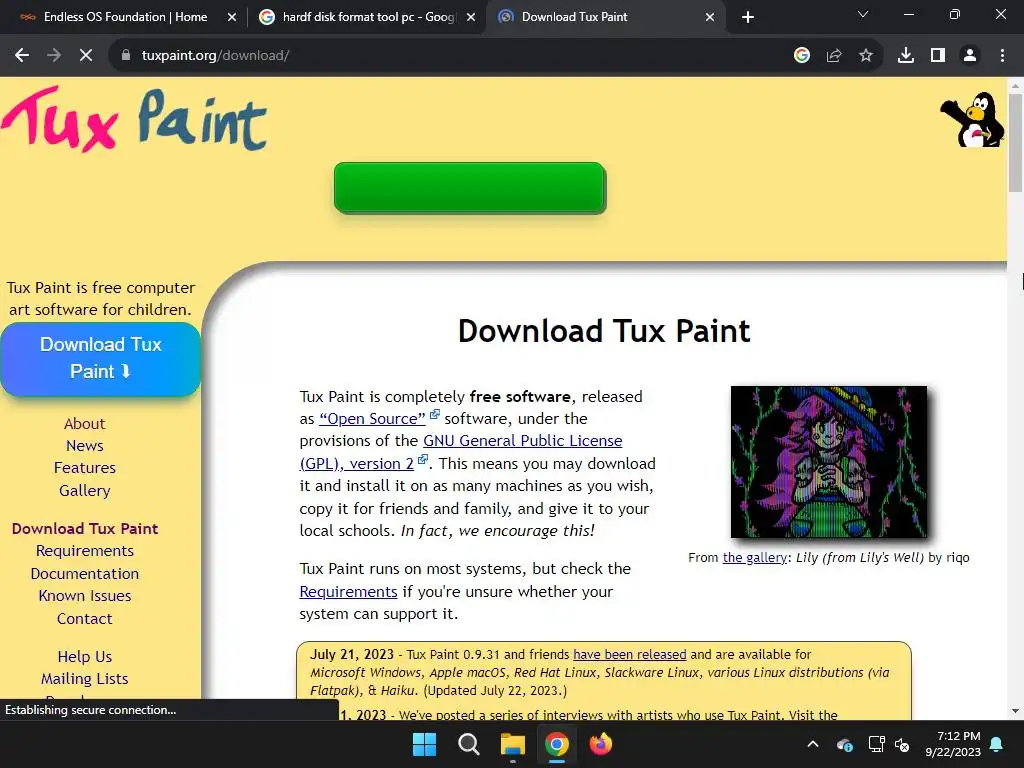The width and height of the screenshot is (1024, 768).
Task: Close the Download Tux Paint tab
Action: pos(710,17)
